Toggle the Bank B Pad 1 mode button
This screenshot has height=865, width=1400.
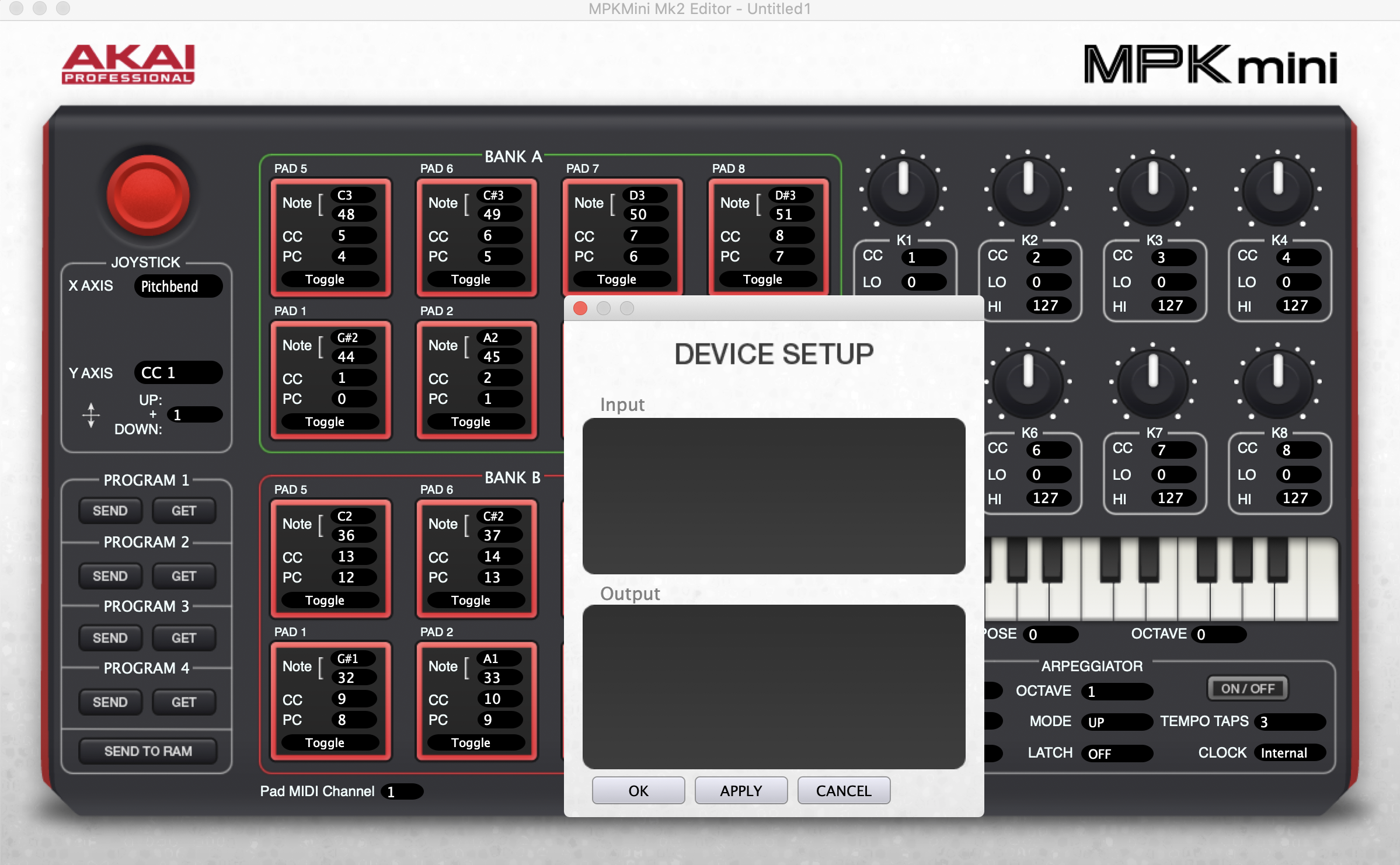click(x=330, y=743)
